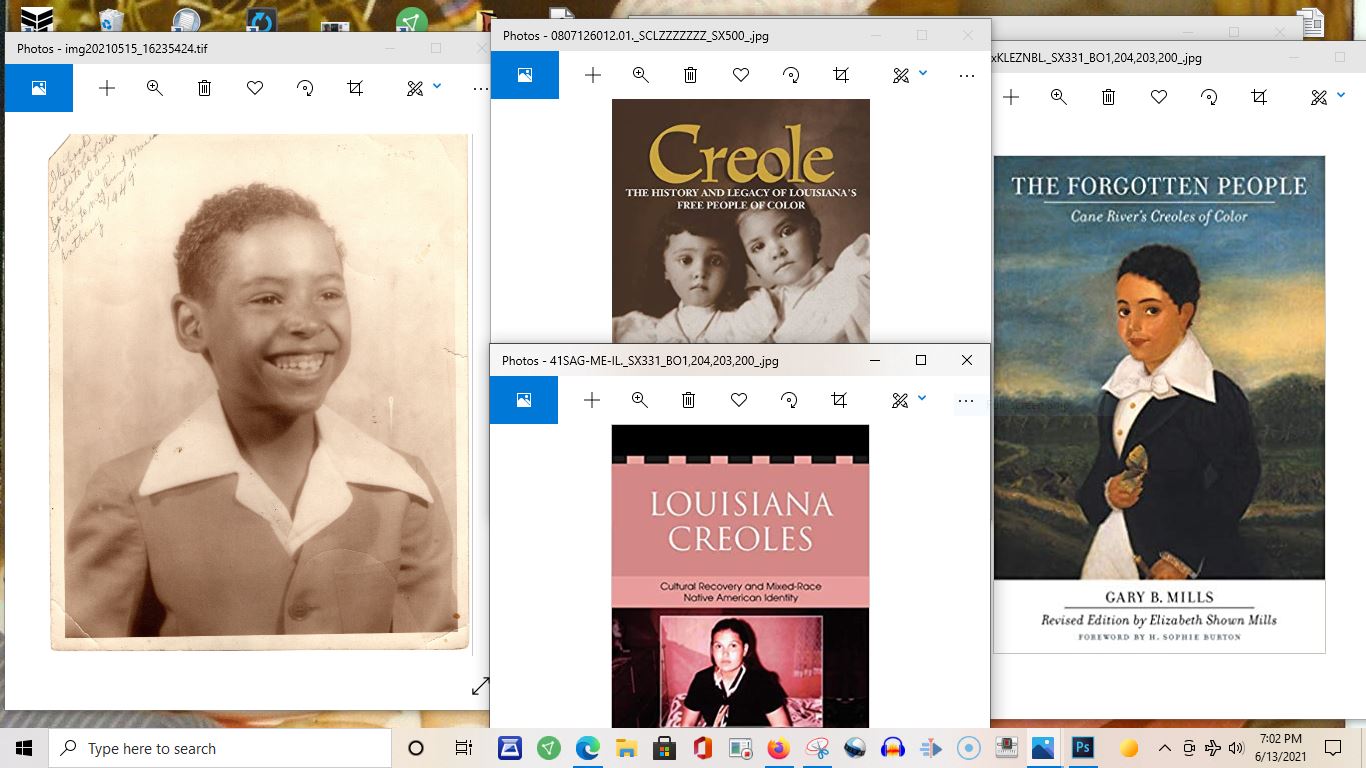The width and height of the screenshot is (1366, 768).
Task: Switch to Photos app on taskbar
Action: [x=1043, y=748]
